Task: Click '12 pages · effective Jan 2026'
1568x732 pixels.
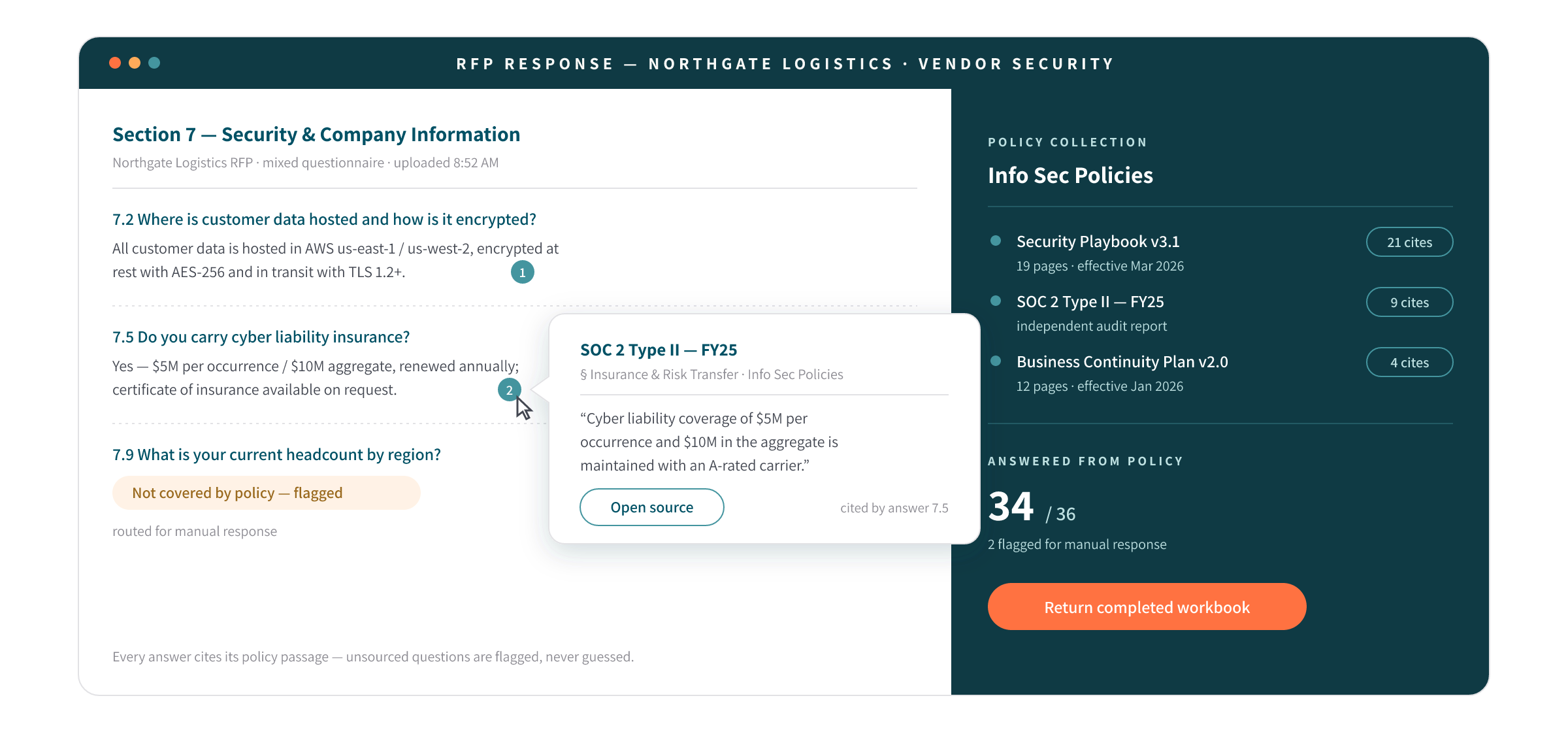Action: 1100,386
